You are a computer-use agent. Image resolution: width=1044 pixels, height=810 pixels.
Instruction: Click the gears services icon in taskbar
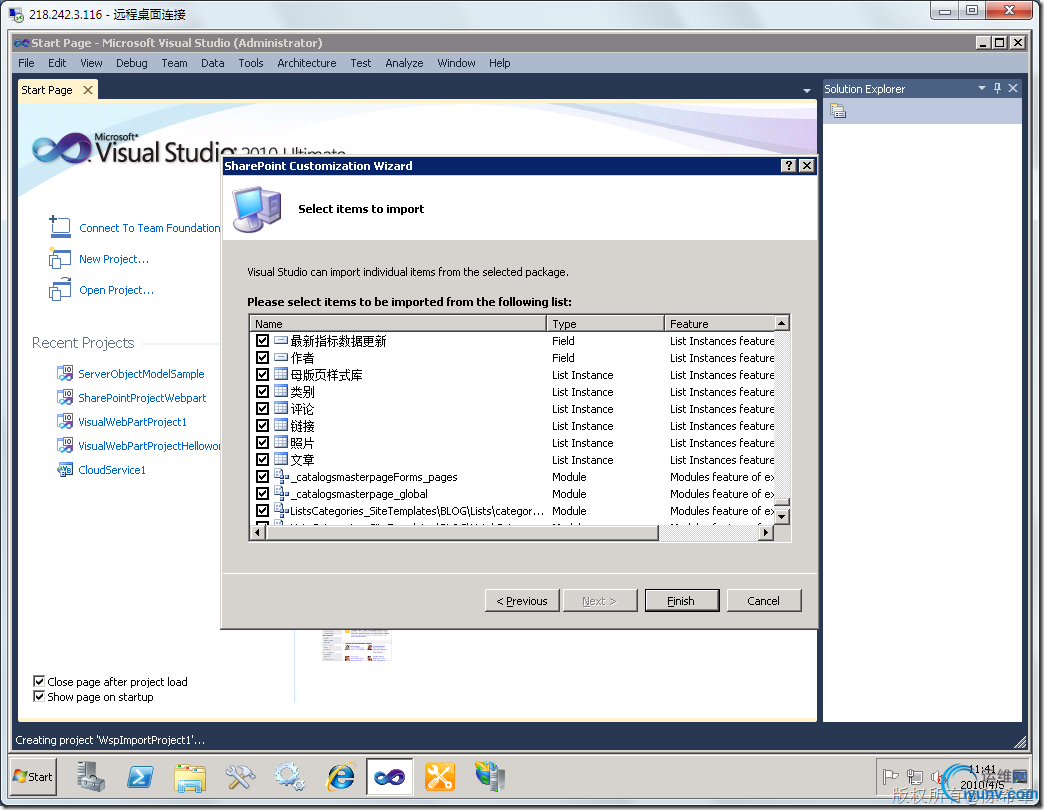(x=290, y=777)
